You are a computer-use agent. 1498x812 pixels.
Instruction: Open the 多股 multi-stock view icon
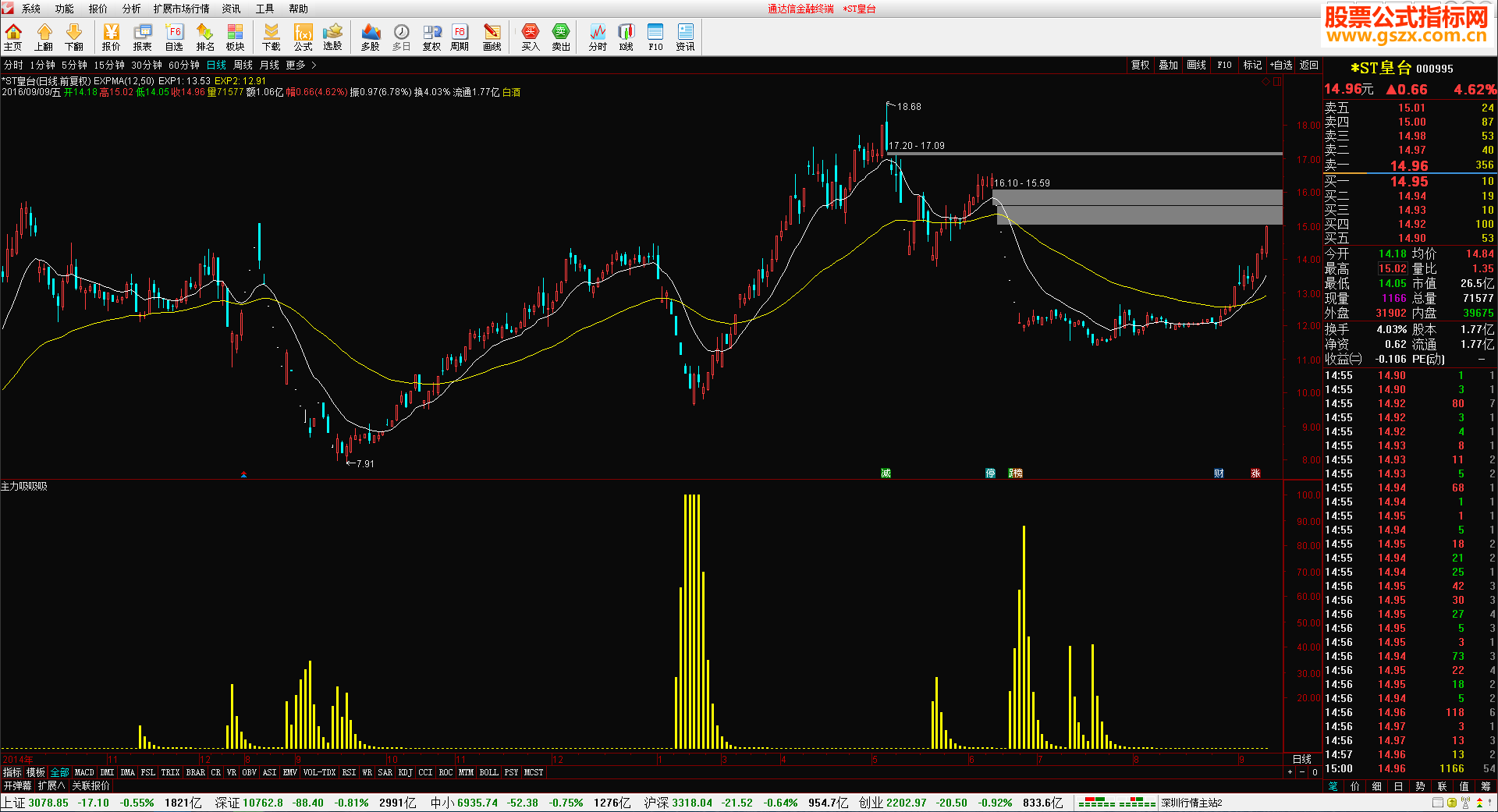[371, 37]
